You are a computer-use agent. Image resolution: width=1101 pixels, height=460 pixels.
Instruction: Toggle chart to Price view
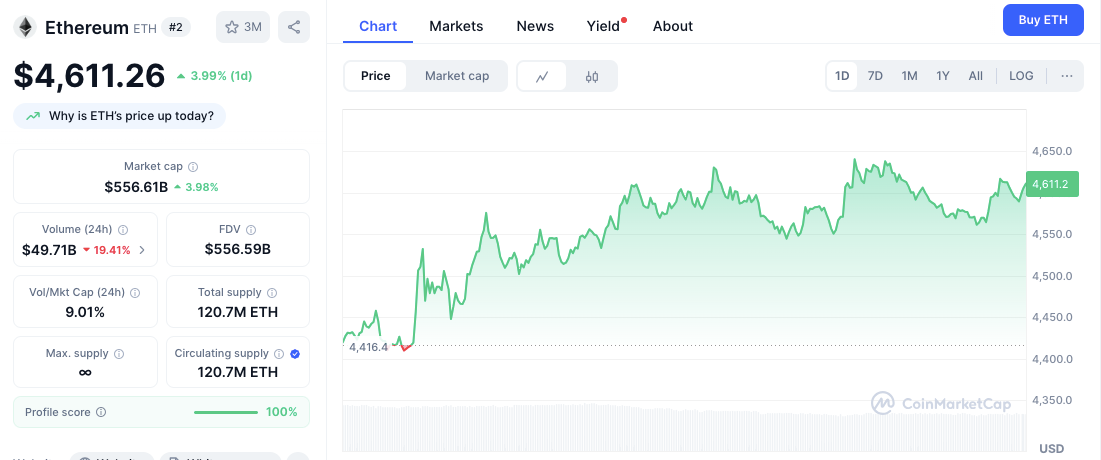click(376, 76)
